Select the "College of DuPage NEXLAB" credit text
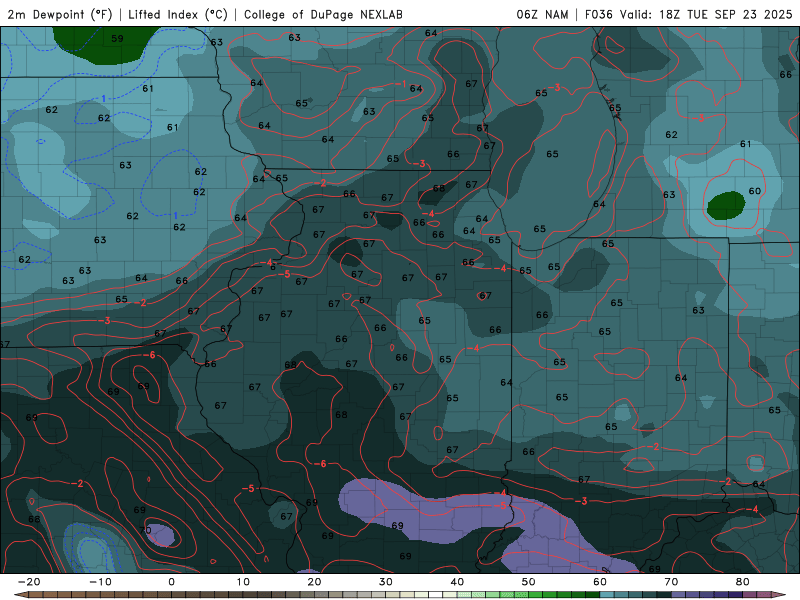This screenshot has width=800, height=600. coord(323,14)
